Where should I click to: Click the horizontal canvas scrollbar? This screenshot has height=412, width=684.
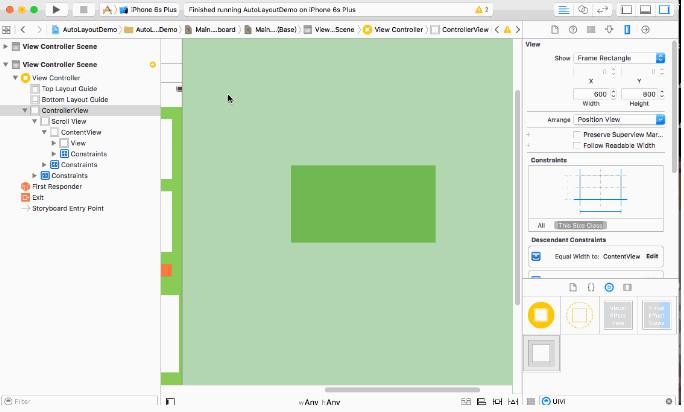[x=402, y=390]
